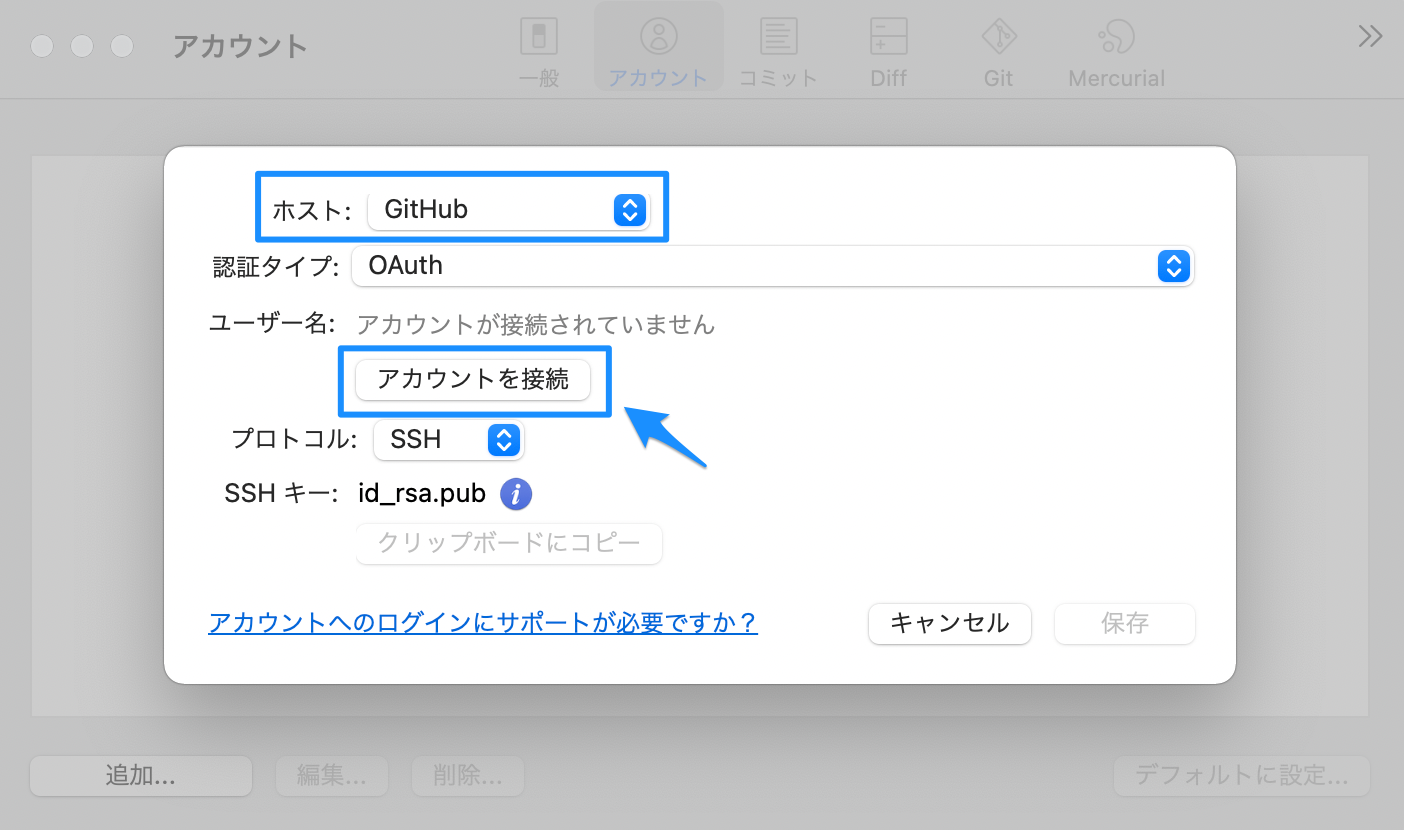Screen dimensions: 1404x830
Task: Click the キャンセル button
Action: click(x=948, y=623)
